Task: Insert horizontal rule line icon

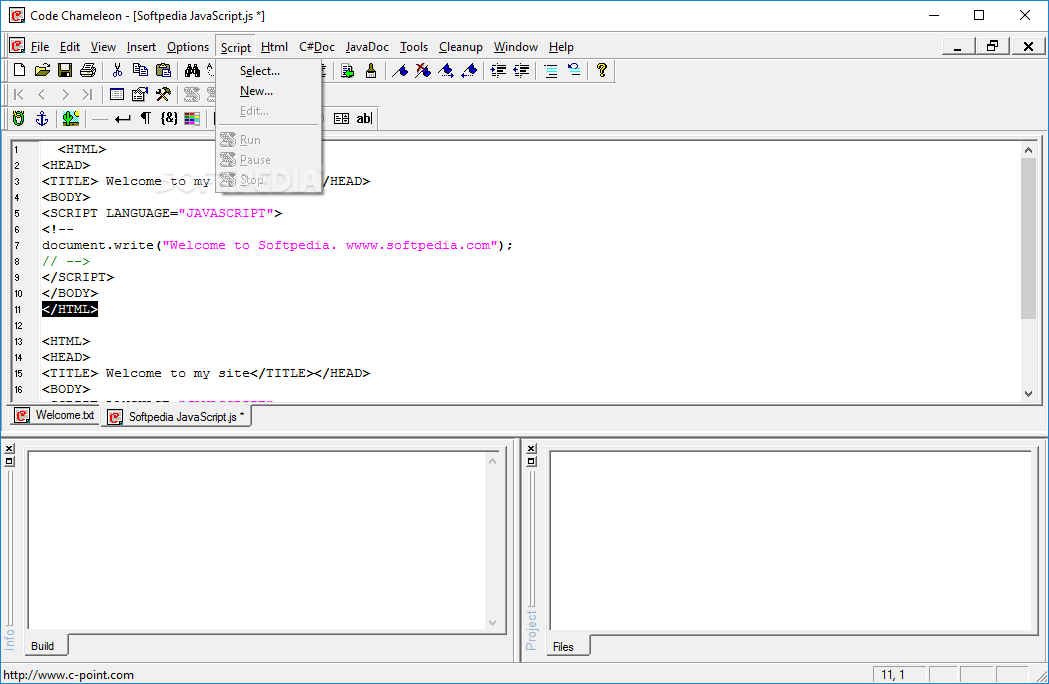Action: (100, 119)
